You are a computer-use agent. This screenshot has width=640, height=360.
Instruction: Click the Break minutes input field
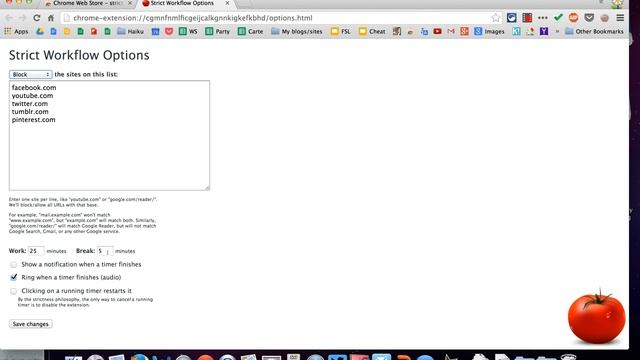point(105,251)
